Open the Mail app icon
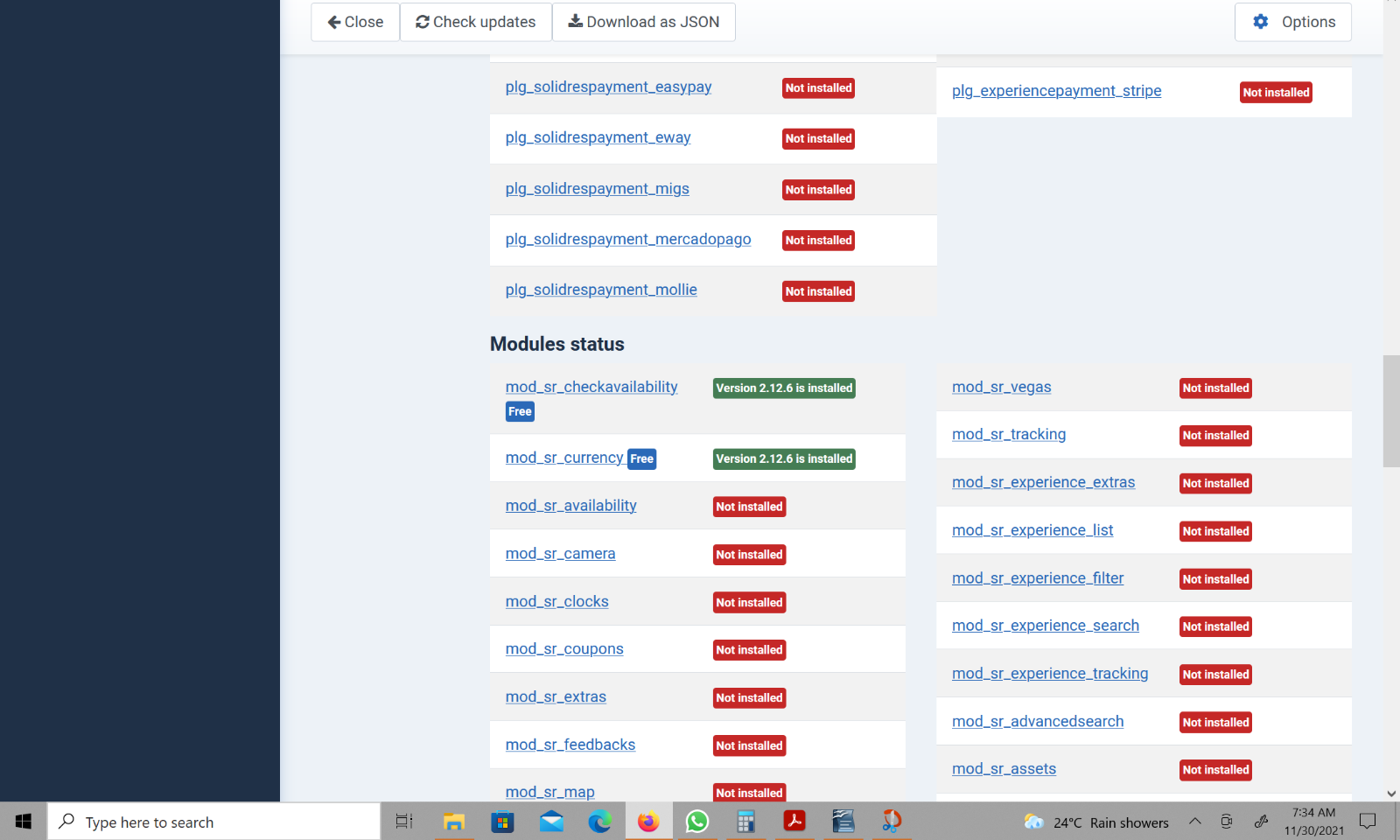The height and width of the screenshot is (840, 1400). click(x=551, y=822)
